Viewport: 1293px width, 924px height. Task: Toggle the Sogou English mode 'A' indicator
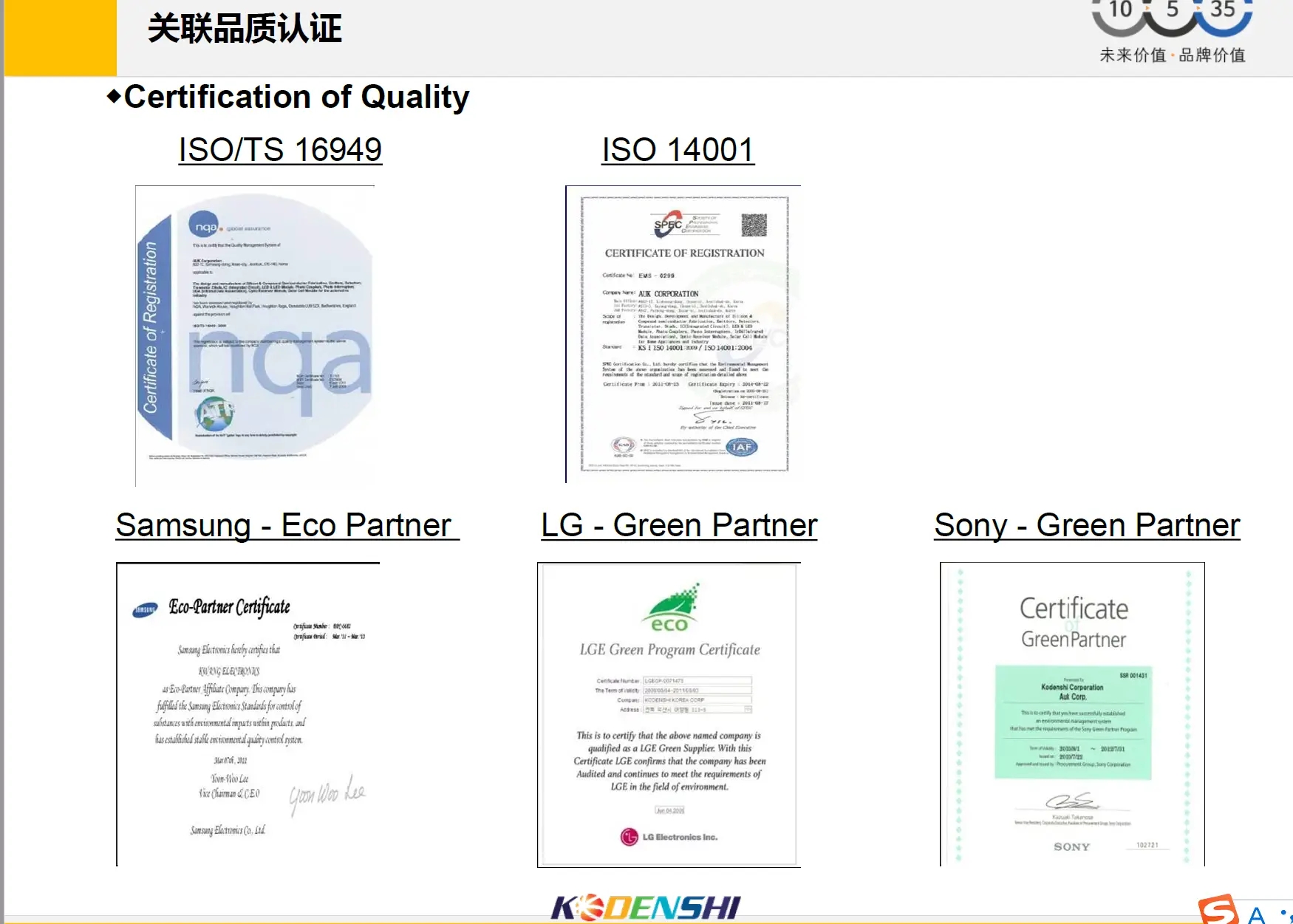coord(1256,915)
